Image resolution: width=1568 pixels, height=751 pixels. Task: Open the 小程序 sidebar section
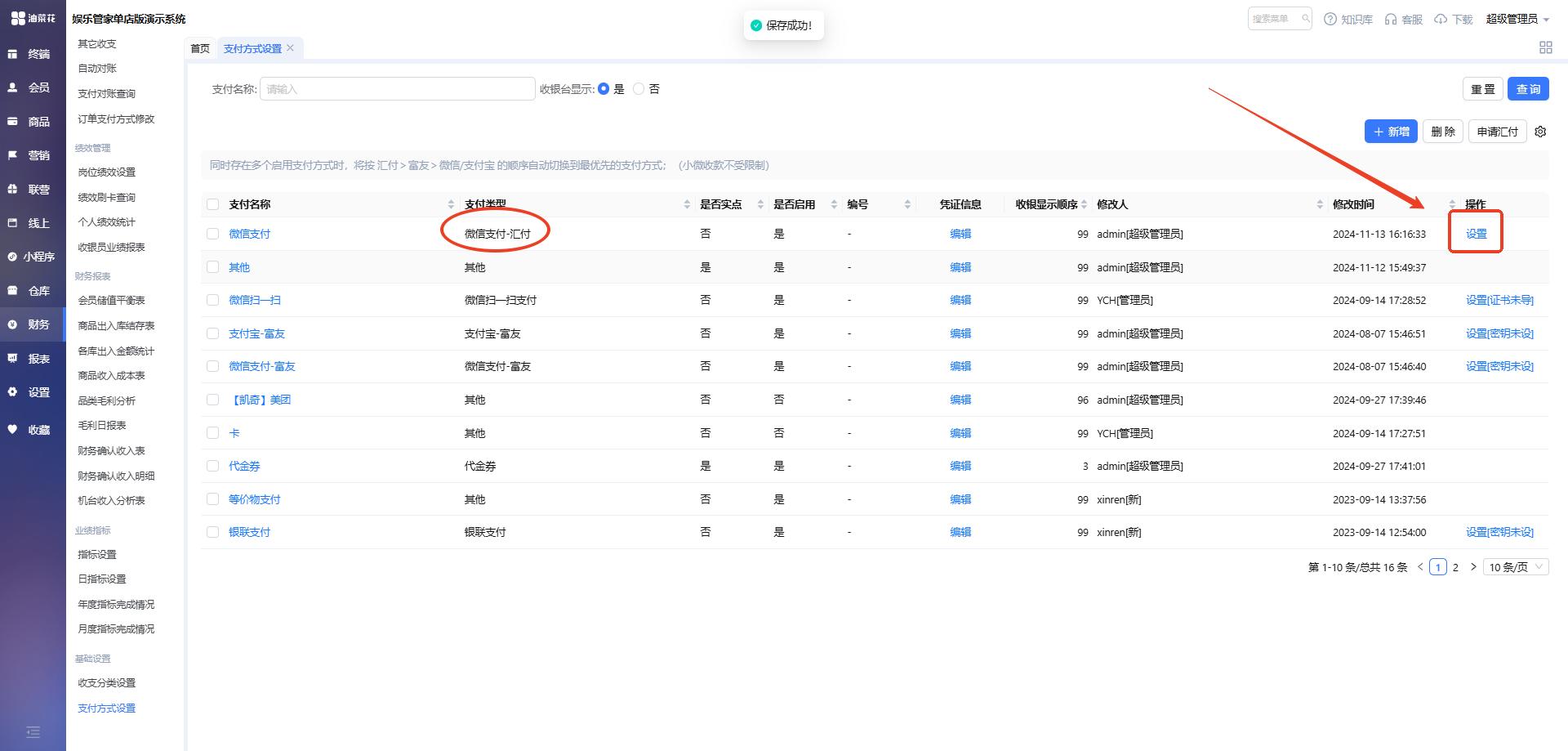pyautogui.click(x=33, y=257)
